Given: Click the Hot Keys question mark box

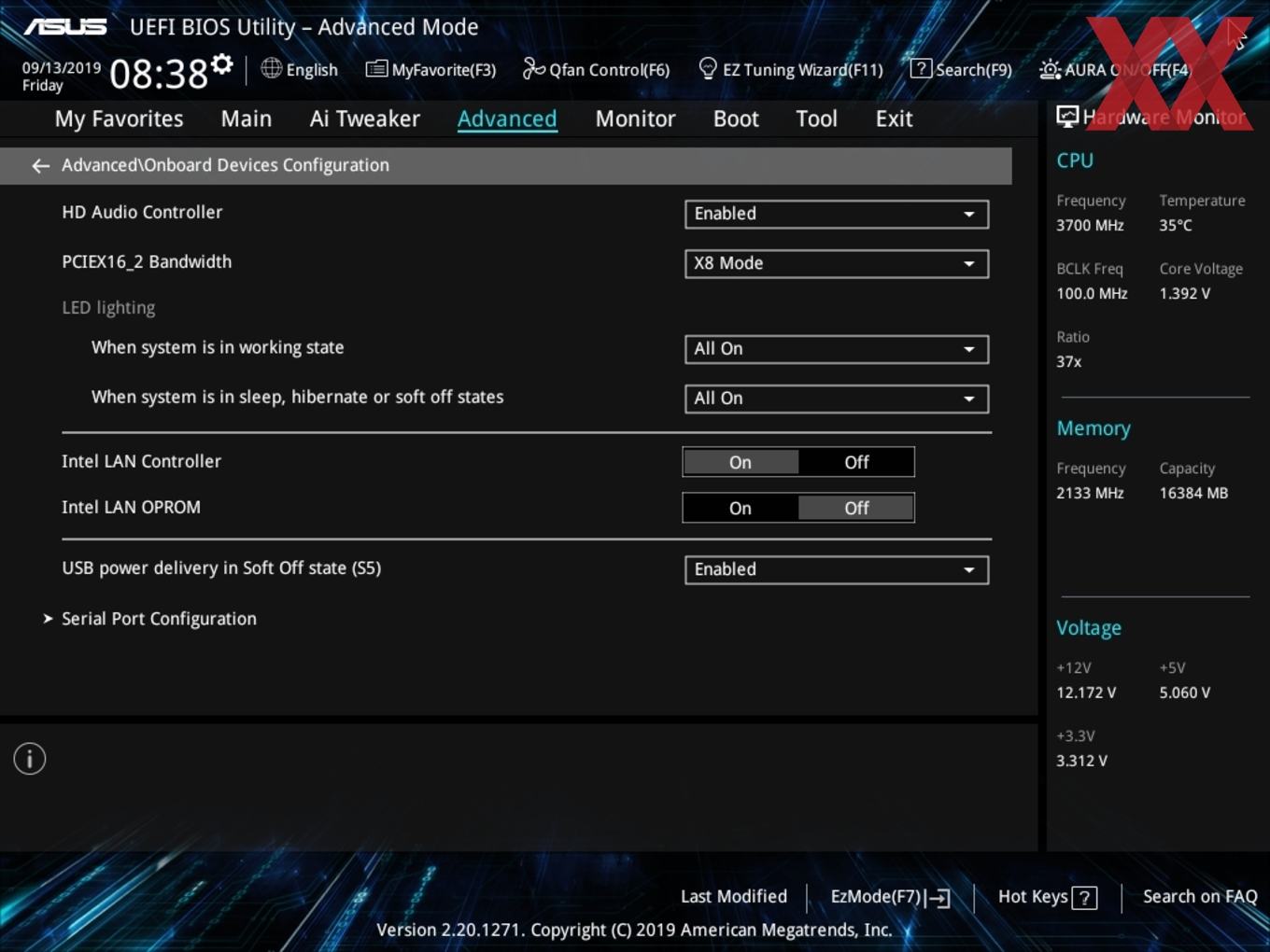Looking at the screenshot, I should (1084, 898).
